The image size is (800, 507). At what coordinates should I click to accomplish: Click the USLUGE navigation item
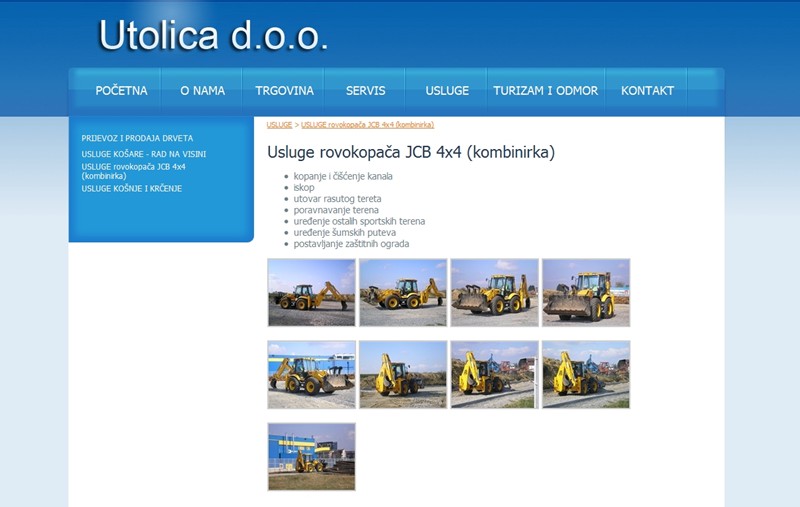coord(447,91)
